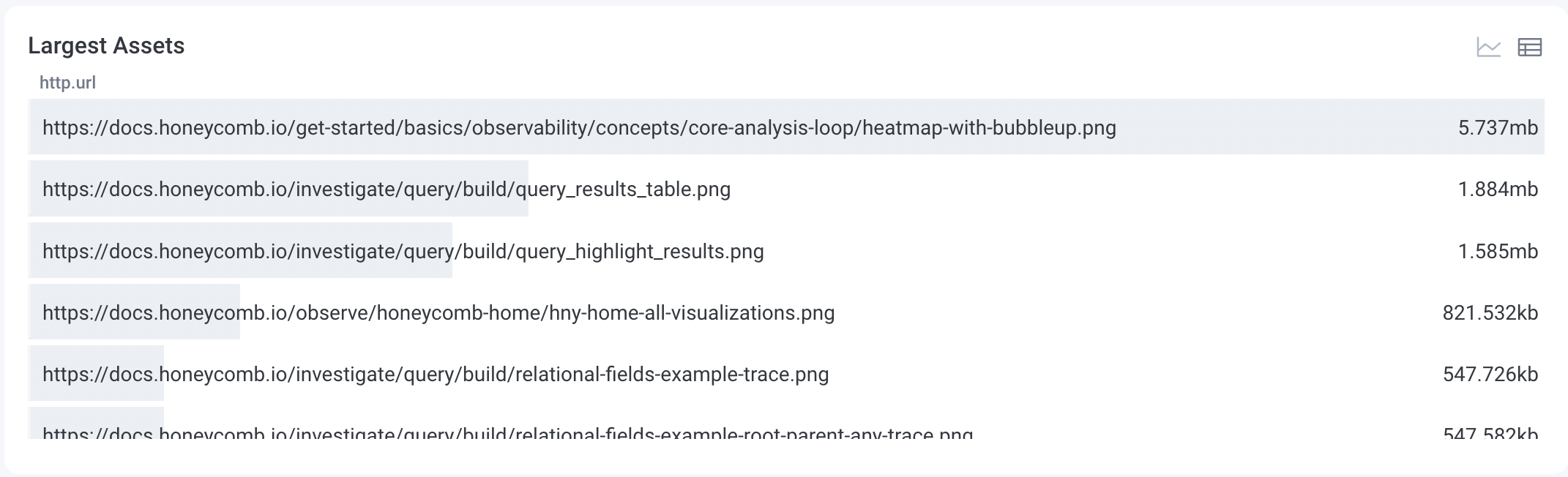The image size is (1568, 477).
Task: Click the http.url column header
Action: tap(67, 83)
